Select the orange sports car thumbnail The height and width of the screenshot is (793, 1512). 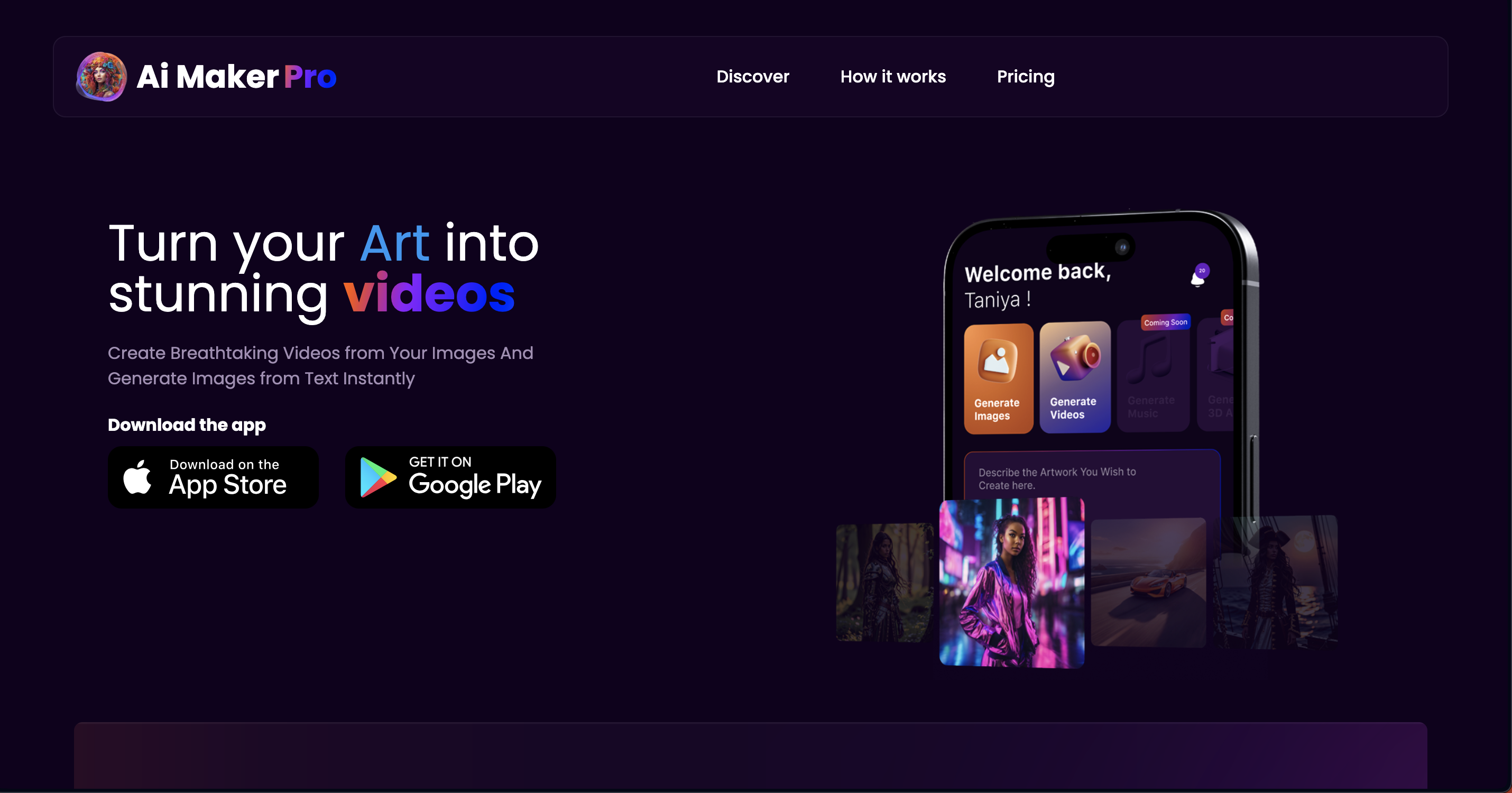(1148, 582)
